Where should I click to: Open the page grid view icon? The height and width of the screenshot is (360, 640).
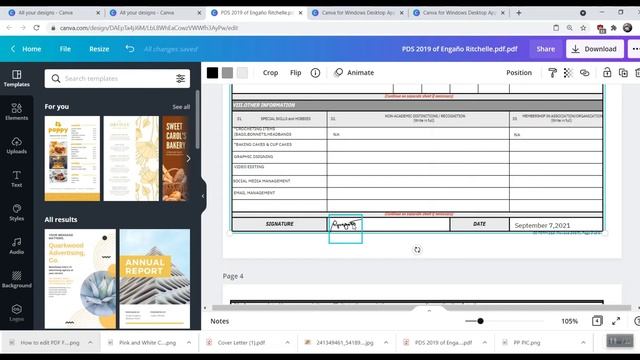pos(597,321)
